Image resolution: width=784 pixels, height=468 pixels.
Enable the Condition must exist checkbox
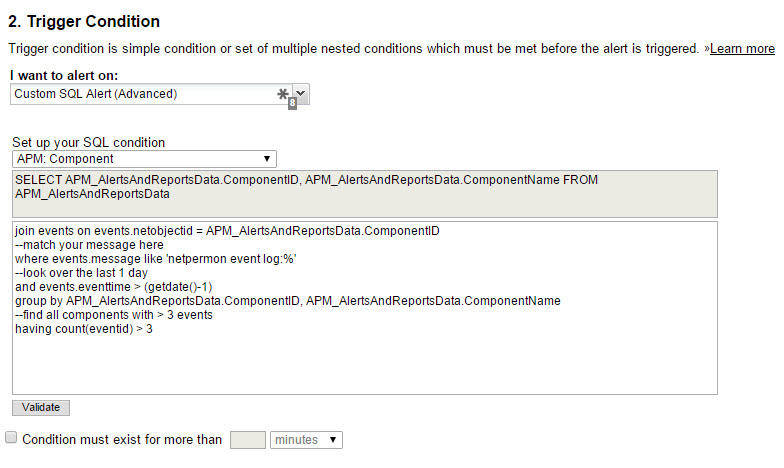[x=11, y=438]
